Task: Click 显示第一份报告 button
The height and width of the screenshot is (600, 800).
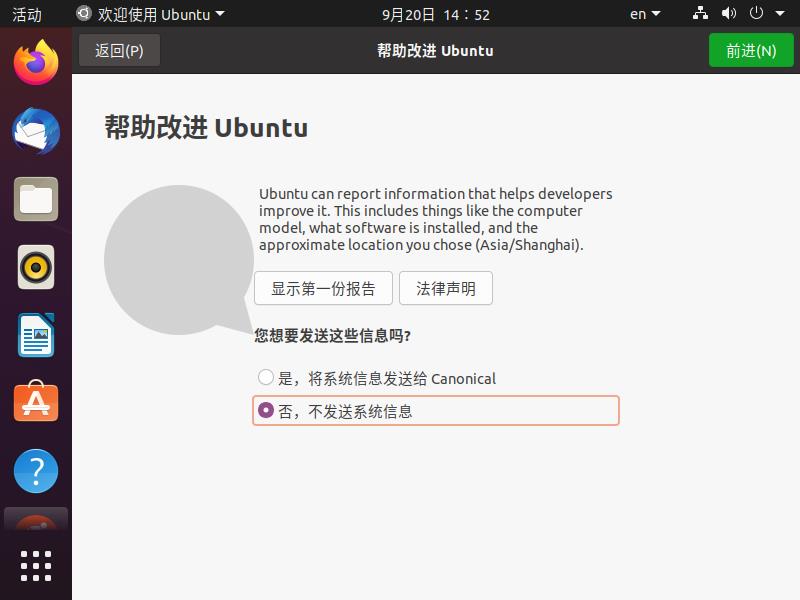Action: click(323, 288)
